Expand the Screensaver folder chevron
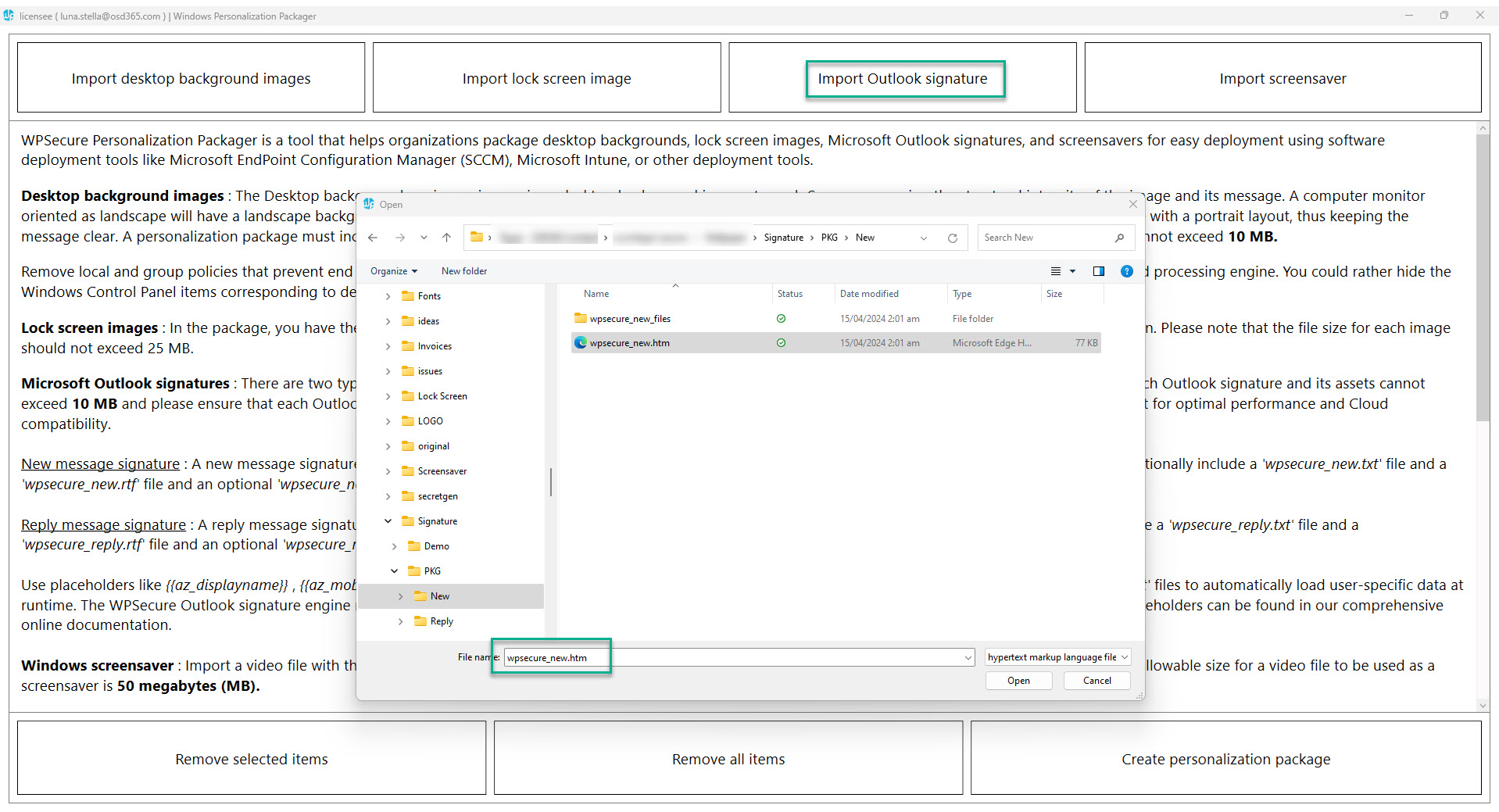Screen dimensions: 1499x812 tap(389, 470)
